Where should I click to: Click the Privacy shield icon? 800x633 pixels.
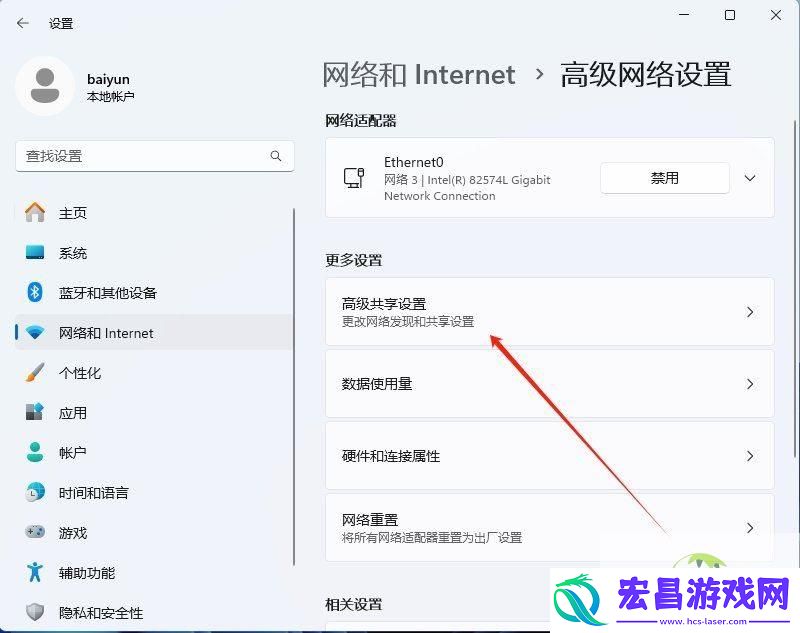click(x=35, y=612)
